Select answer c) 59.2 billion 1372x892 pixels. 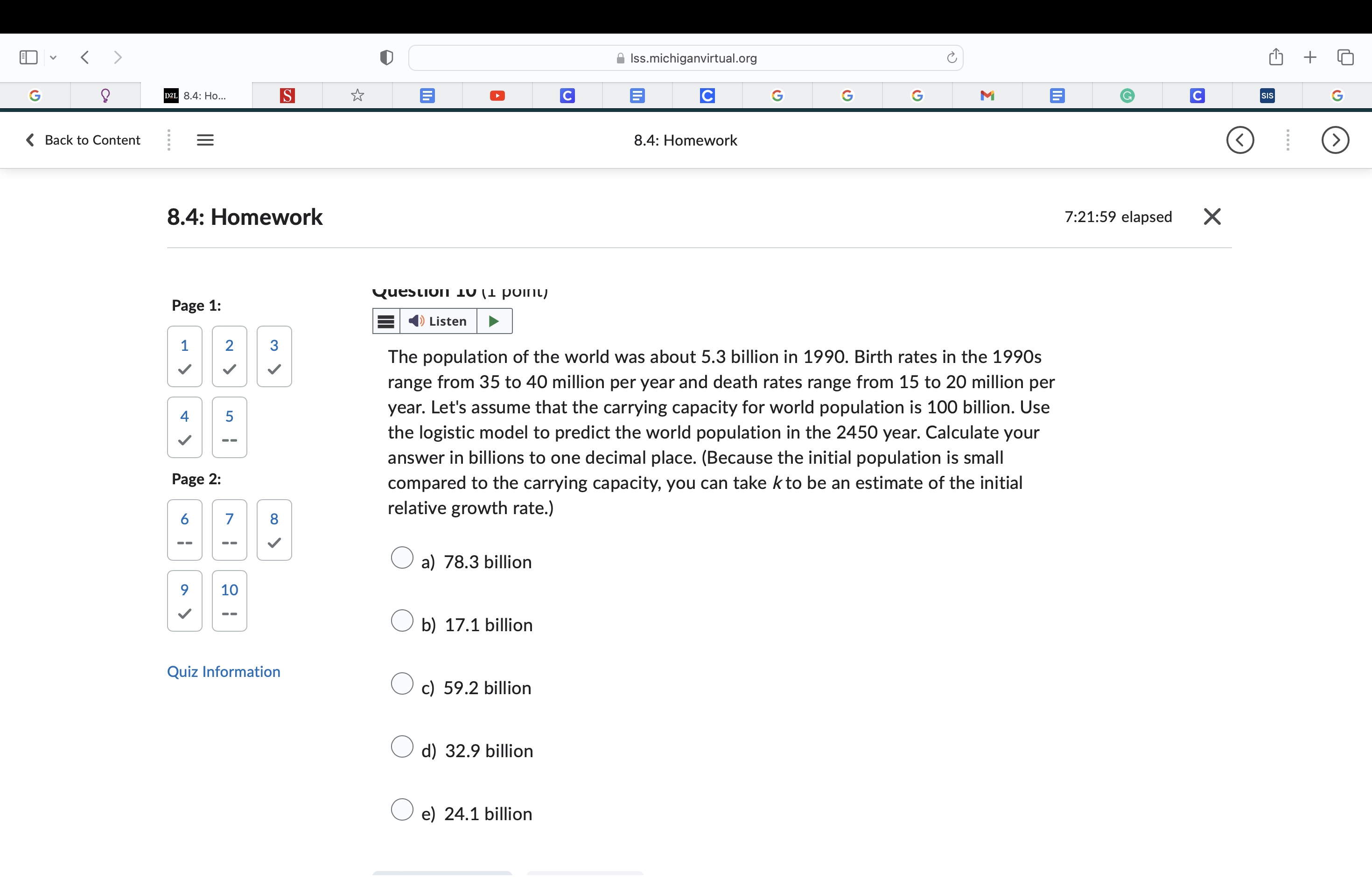(403, 683)
